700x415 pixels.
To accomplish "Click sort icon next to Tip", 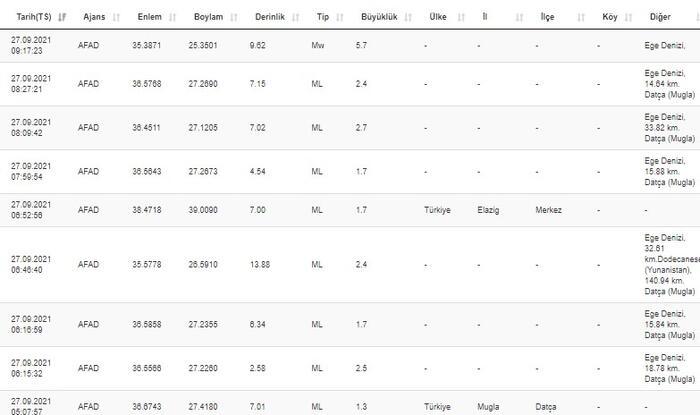I will (340, 17).
